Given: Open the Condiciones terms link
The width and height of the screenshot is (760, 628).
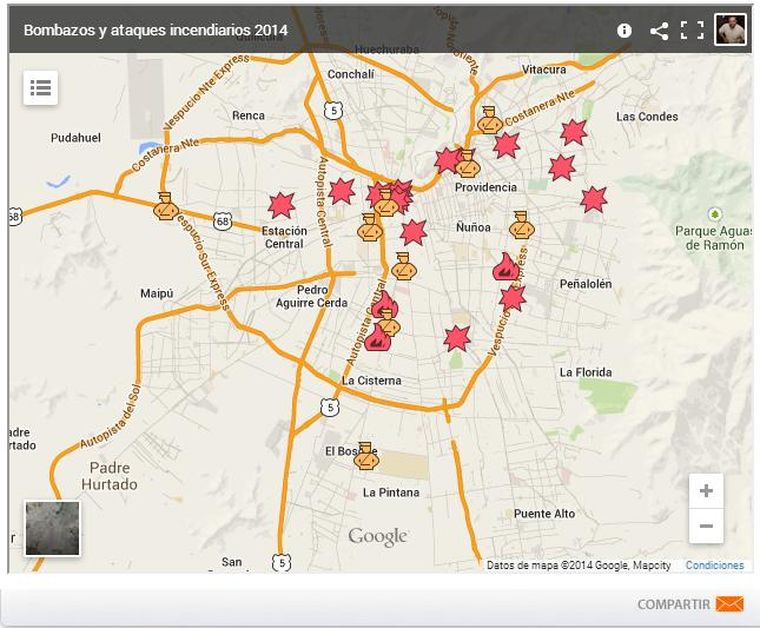Looking at the screenshot, I should click(714, 565).
